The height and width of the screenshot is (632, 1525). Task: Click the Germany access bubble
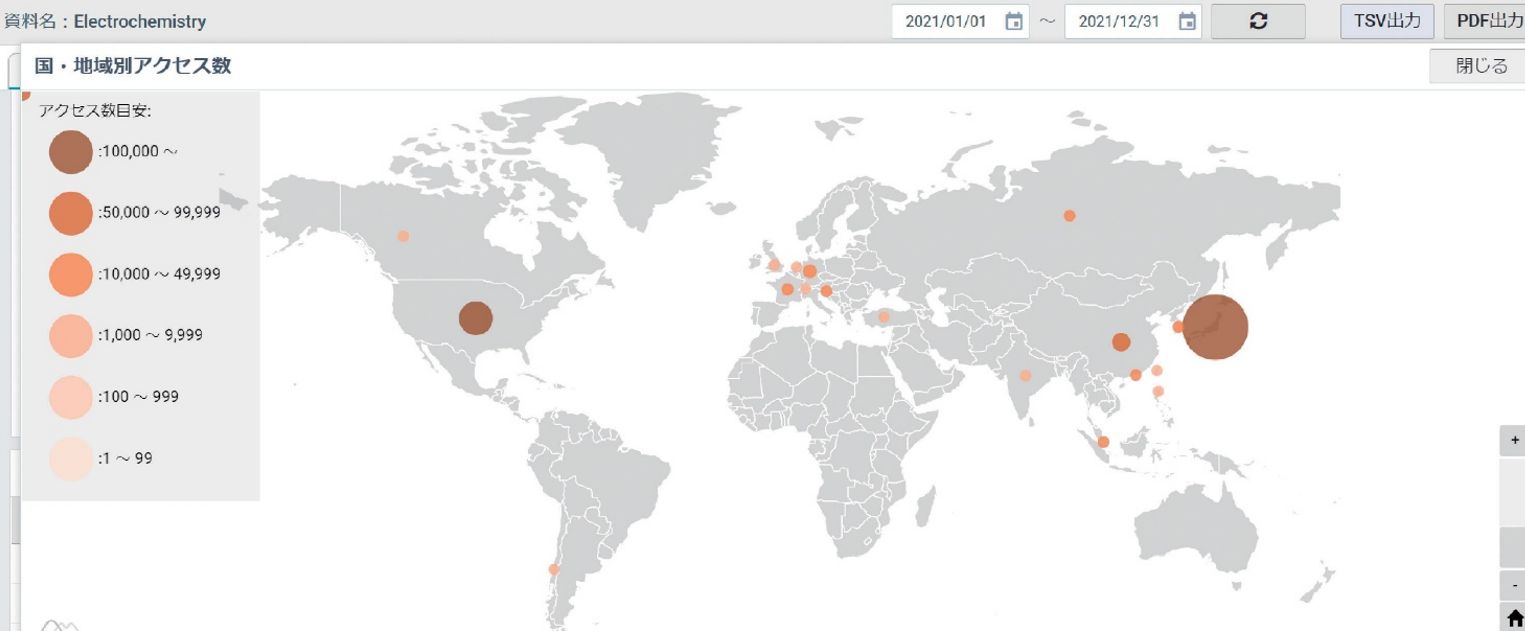[809, 271]
